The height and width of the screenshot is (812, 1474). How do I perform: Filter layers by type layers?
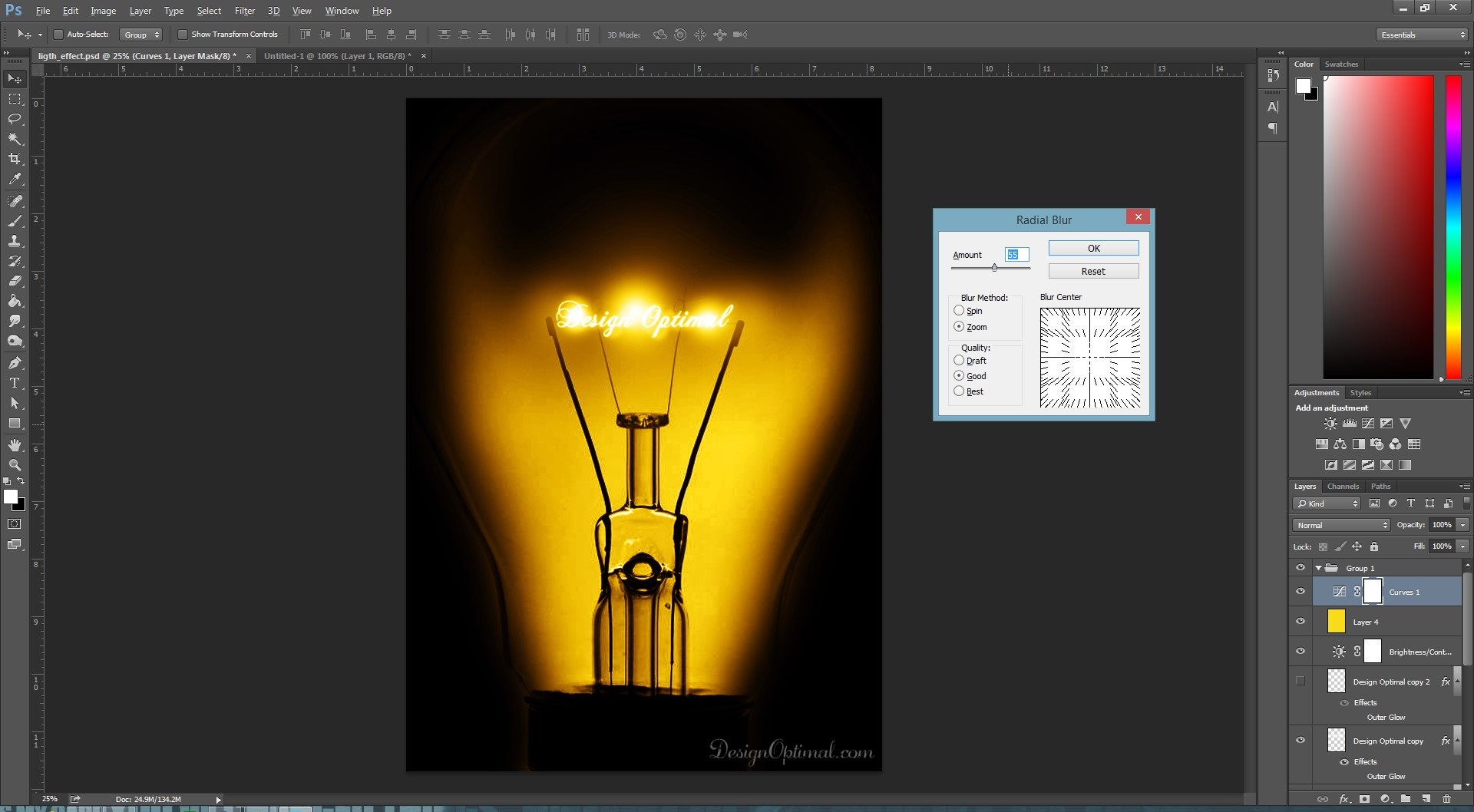tap(1411, 503)
